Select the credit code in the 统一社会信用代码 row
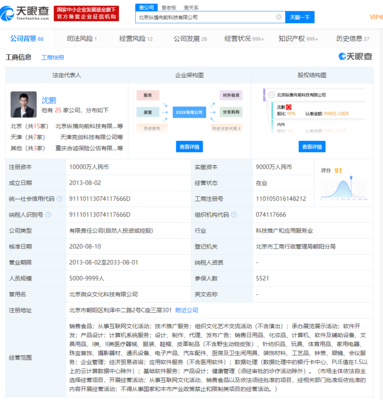This screenshot has height=400, width=383. [100, 199]
